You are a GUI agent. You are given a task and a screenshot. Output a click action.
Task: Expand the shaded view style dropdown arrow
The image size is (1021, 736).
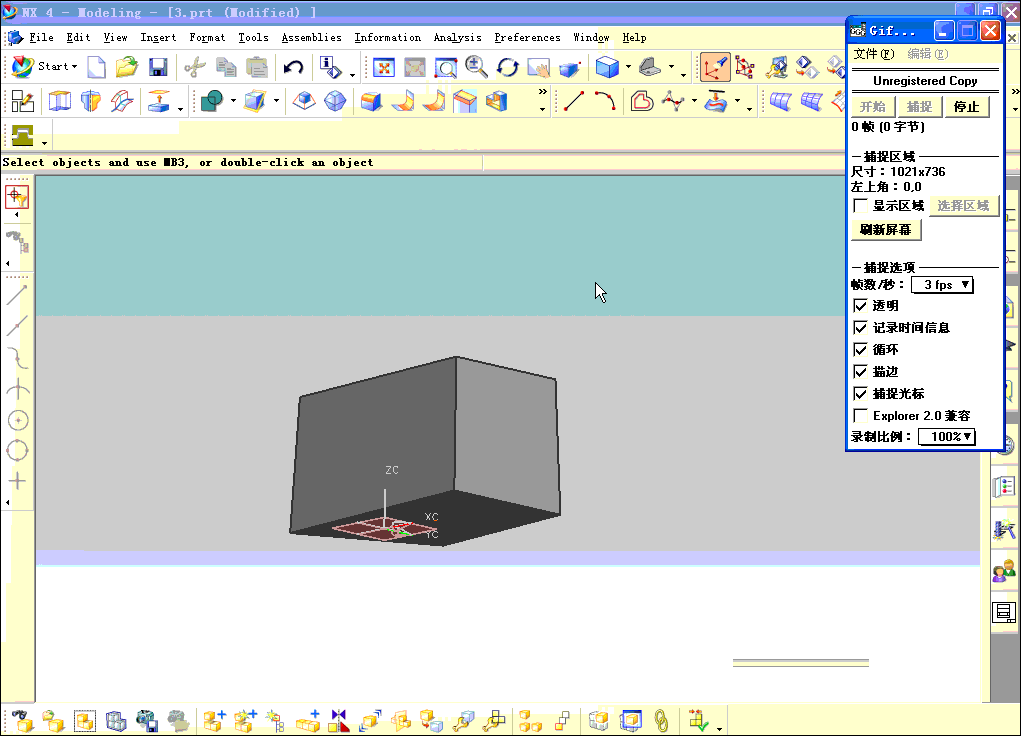tap(628, 66)
